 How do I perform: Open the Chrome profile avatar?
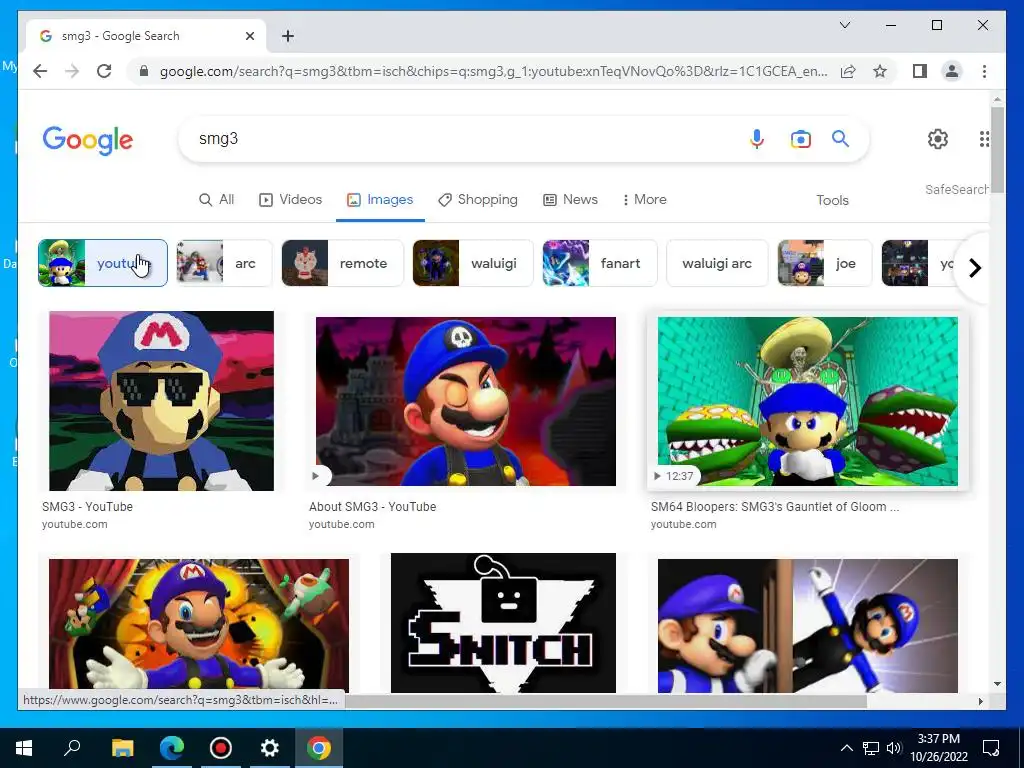point(952,71)
